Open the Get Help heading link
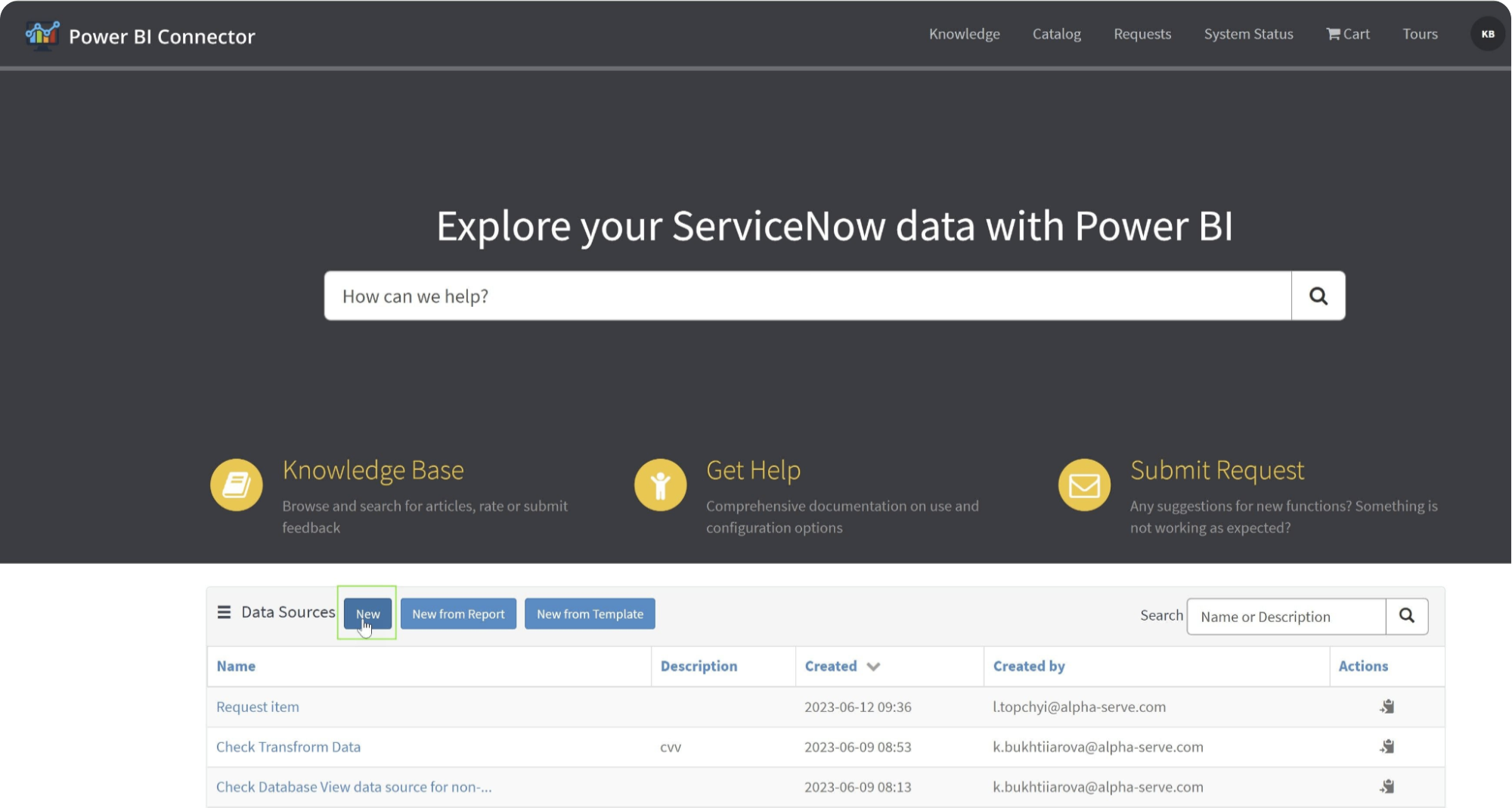The width and height of the screenshot is (1512, 808). pyautogui.click(x=753, y=470)
